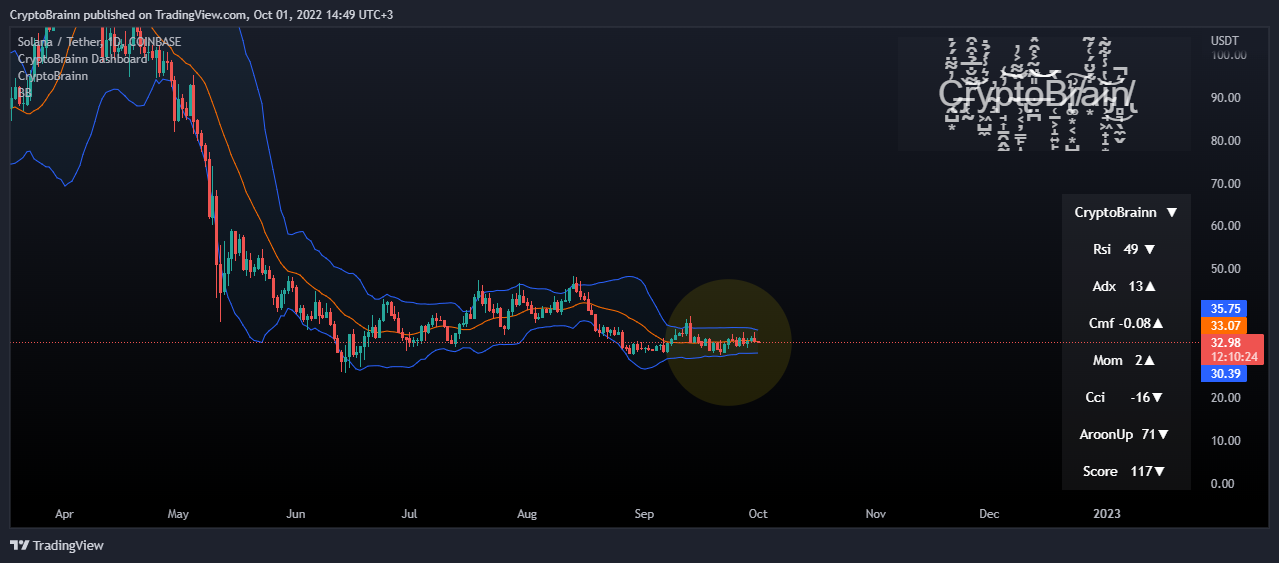Screen dimensions: 1279x563
Task: Click the 12:10:24 countdown timer label
Action: [1233, 356]
